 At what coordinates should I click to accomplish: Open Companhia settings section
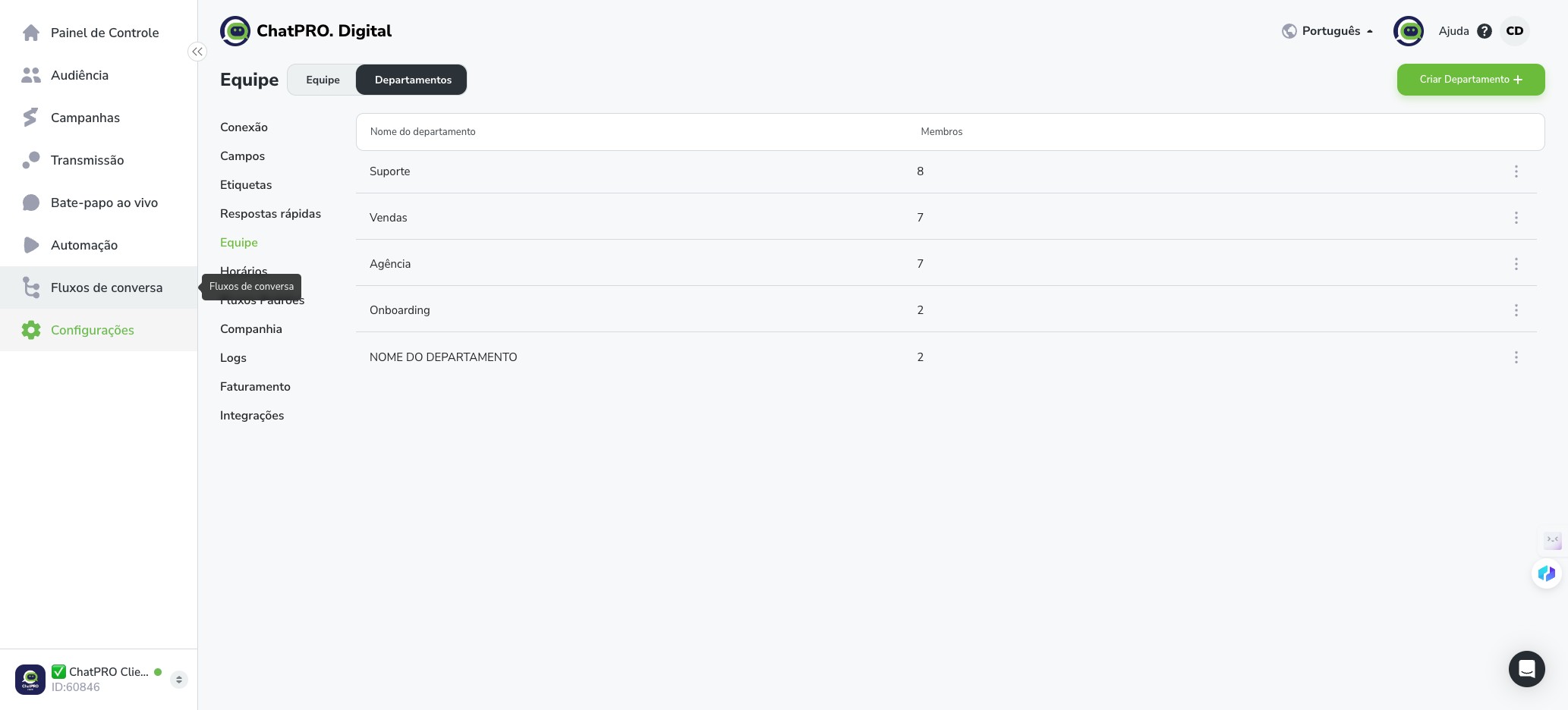tap(251, 329)
